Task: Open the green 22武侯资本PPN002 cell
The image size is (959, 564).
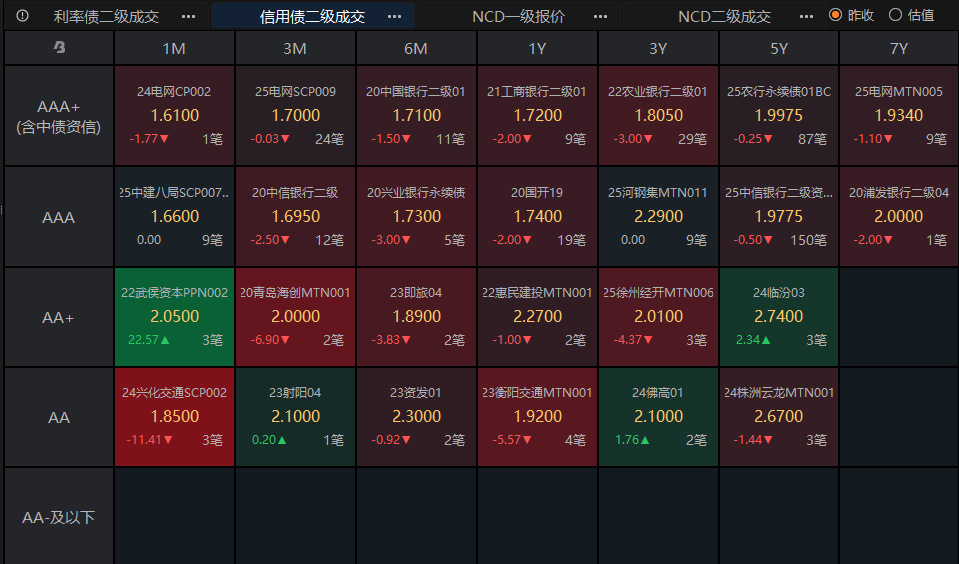Action: [174, 317]
